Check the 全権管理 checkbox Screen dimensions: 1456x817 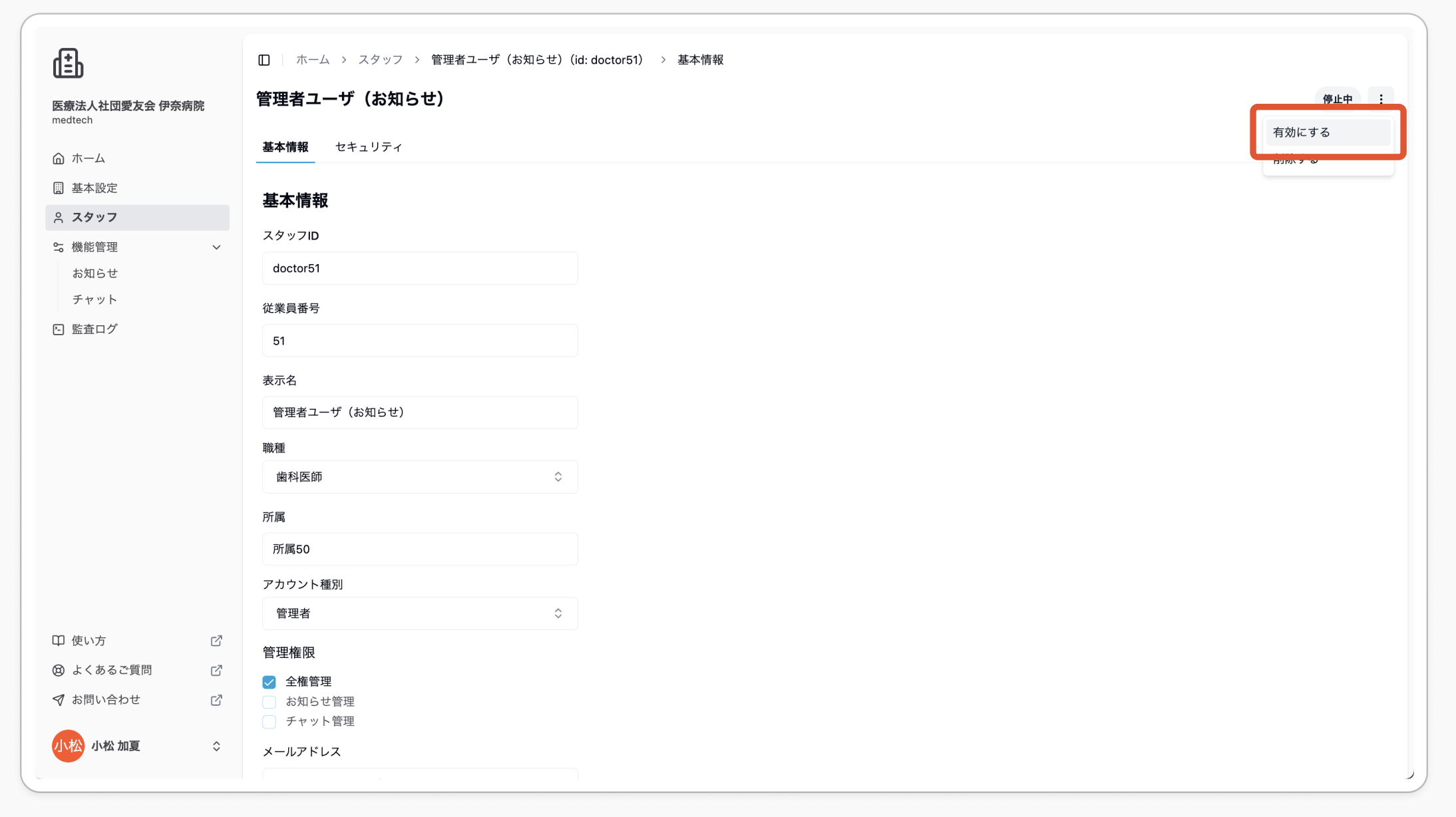pos(269,682)
